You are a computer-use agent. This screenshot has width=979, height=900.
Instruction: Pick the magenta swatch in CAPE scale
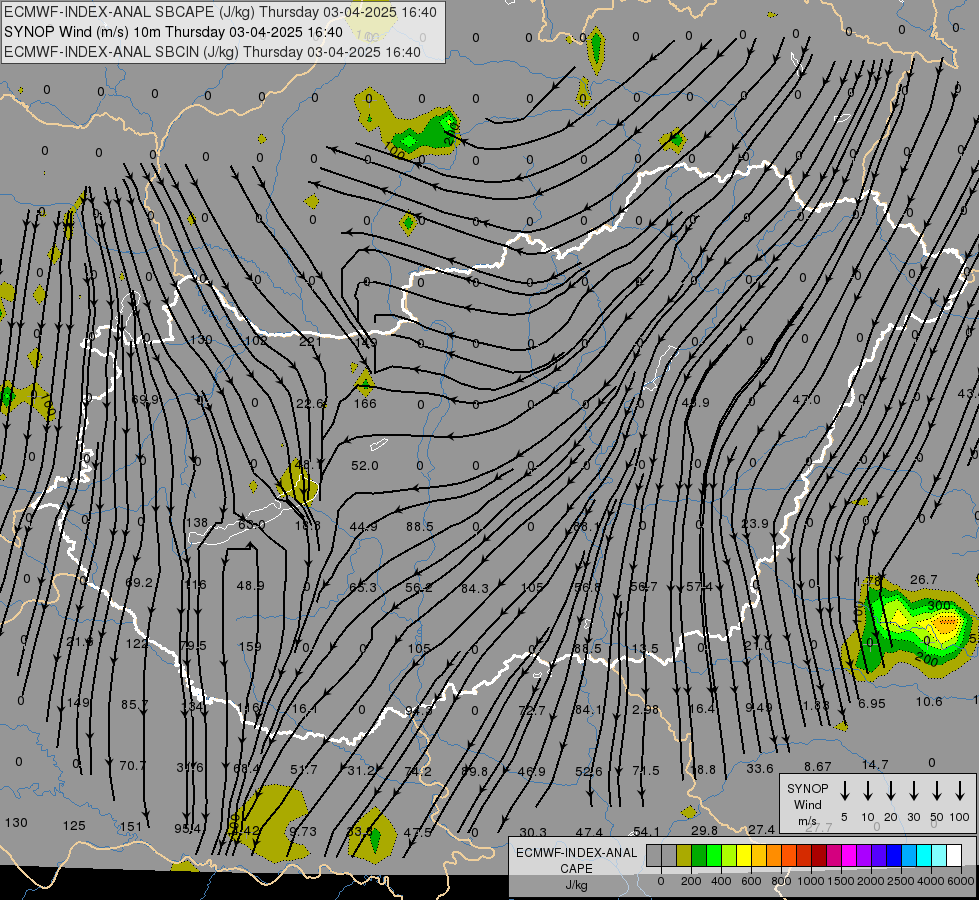pyautogui.click(x=849, y=856)
